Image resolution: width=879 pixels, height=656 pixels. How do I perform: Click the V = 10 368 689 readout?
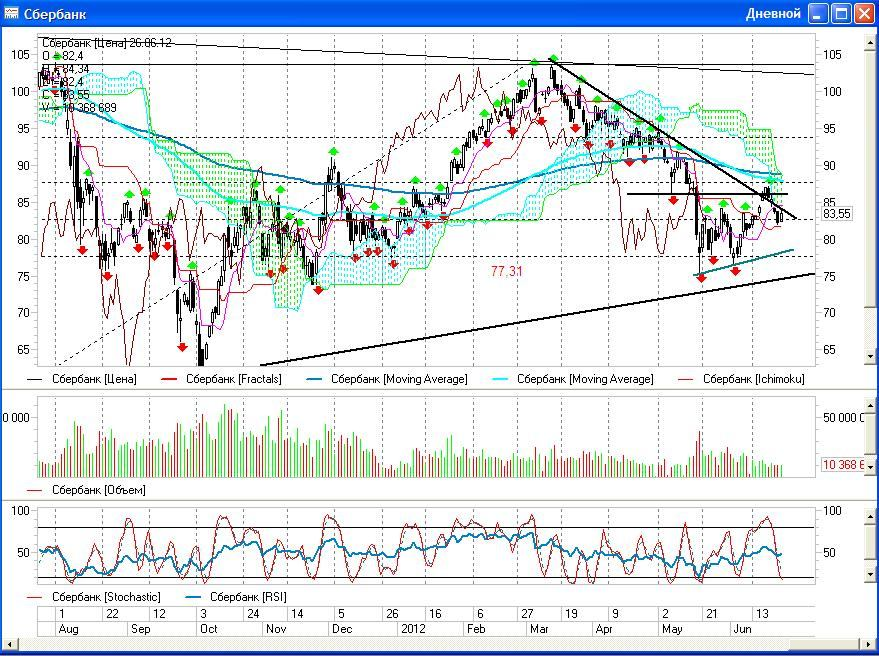(79, 108)
